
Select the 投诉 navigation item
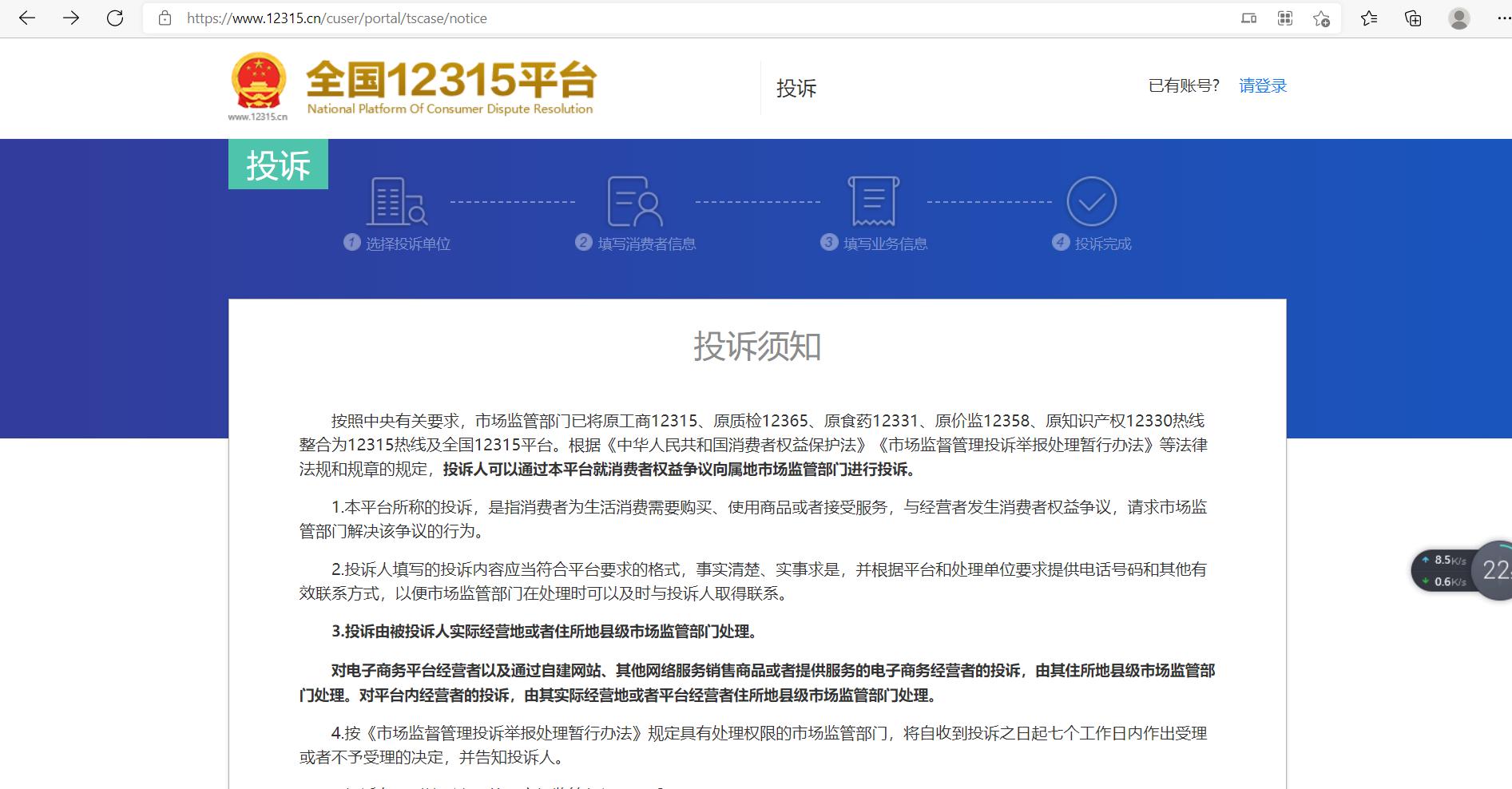point(797,88)
